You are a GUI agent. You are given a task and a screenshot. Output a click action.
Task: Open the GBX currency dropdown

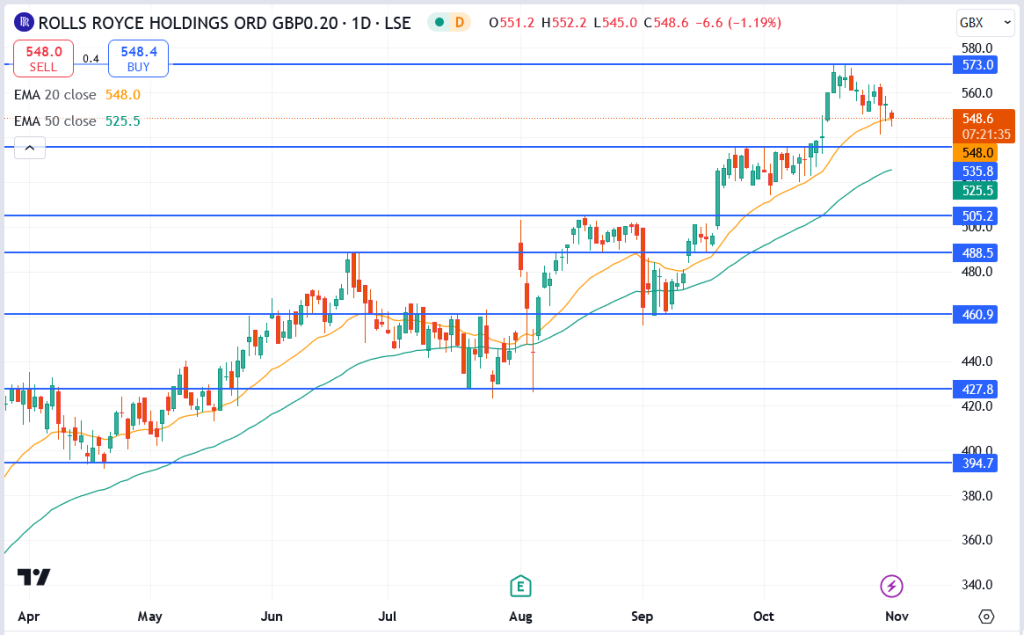985,23
